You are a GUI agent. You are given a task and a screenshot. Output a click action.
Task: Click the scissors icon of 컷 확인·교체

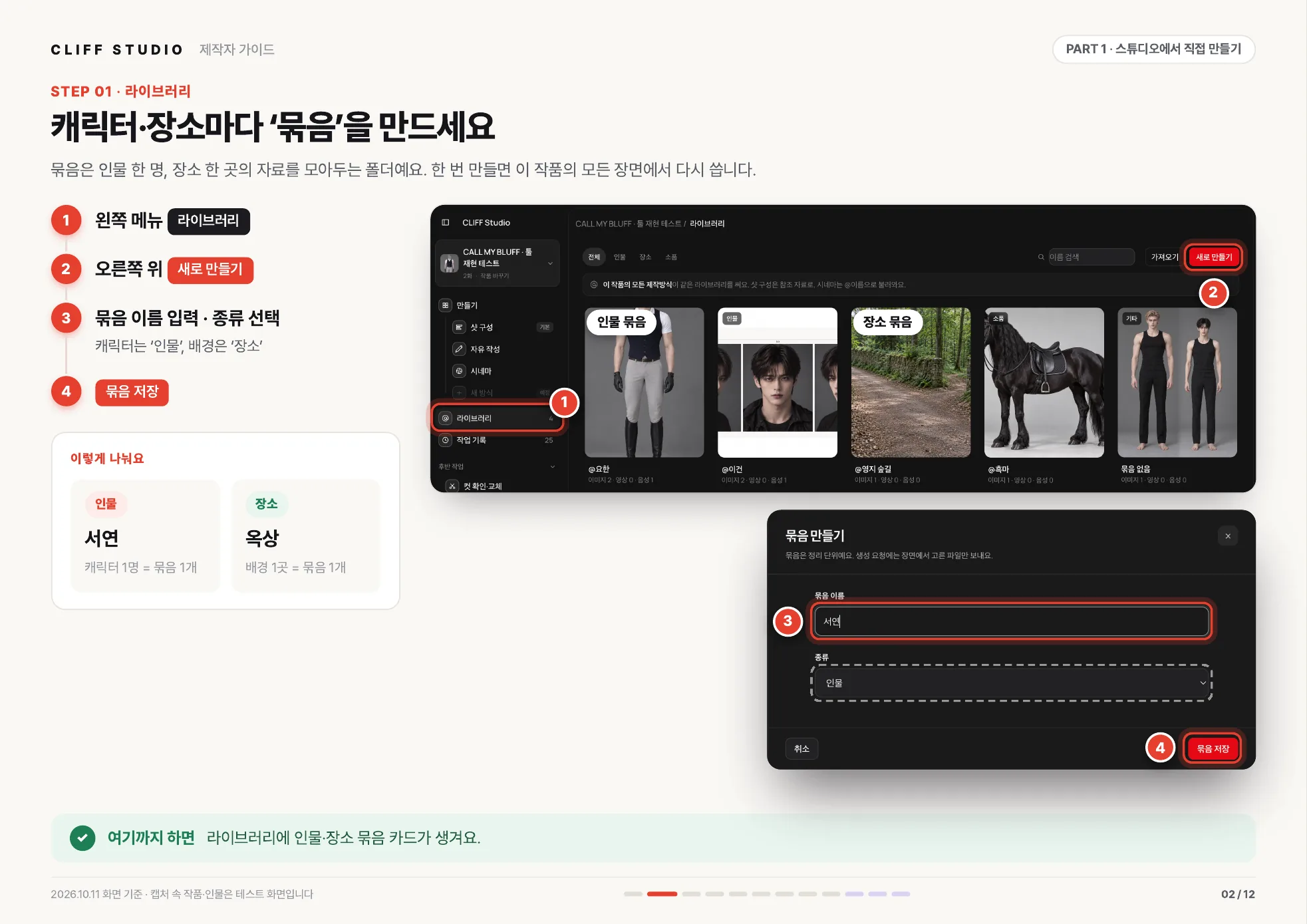(452, 486)
